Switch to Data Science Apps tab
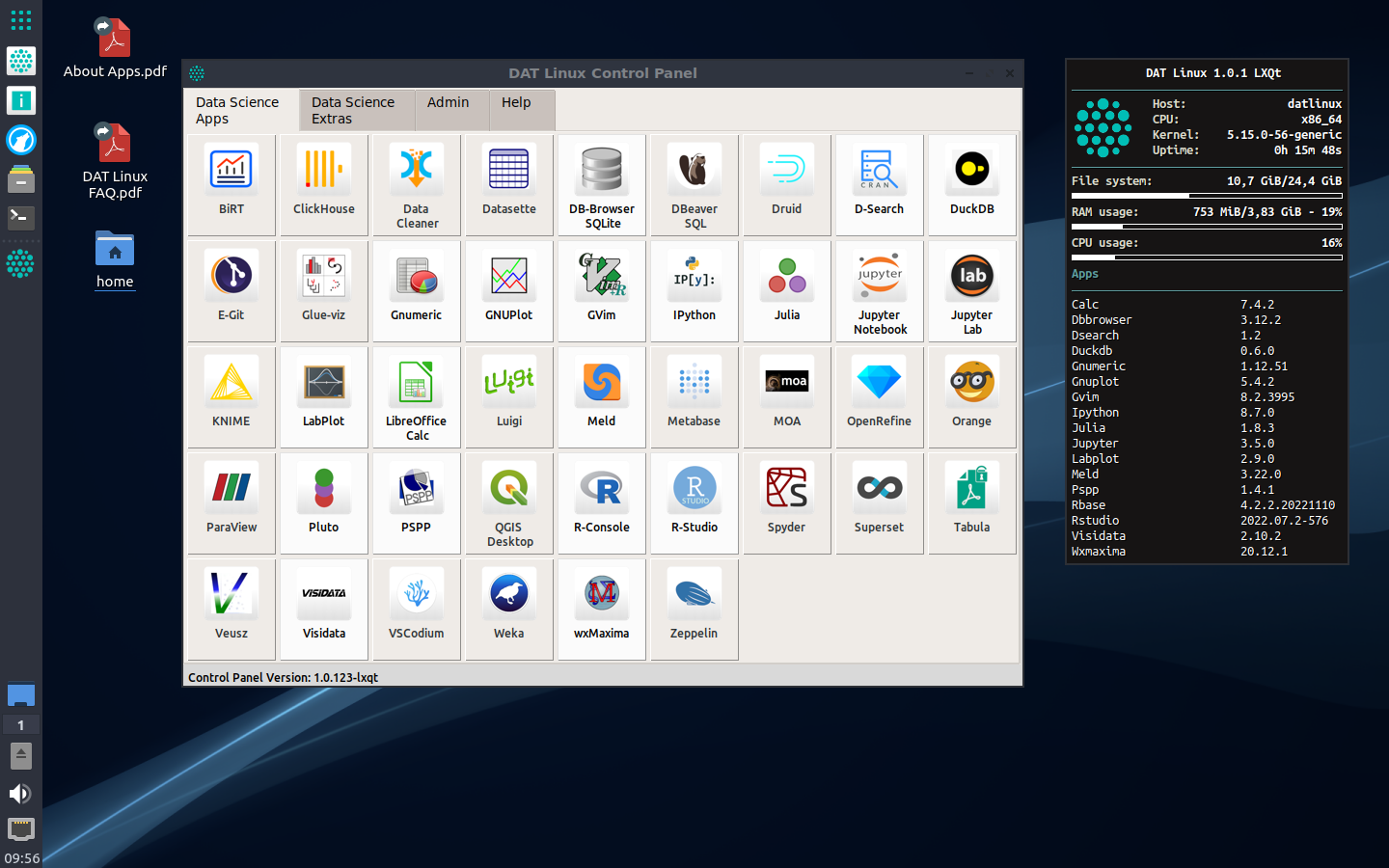Image resolution: width=1389 pixels, height=868 pixels. 241,110
